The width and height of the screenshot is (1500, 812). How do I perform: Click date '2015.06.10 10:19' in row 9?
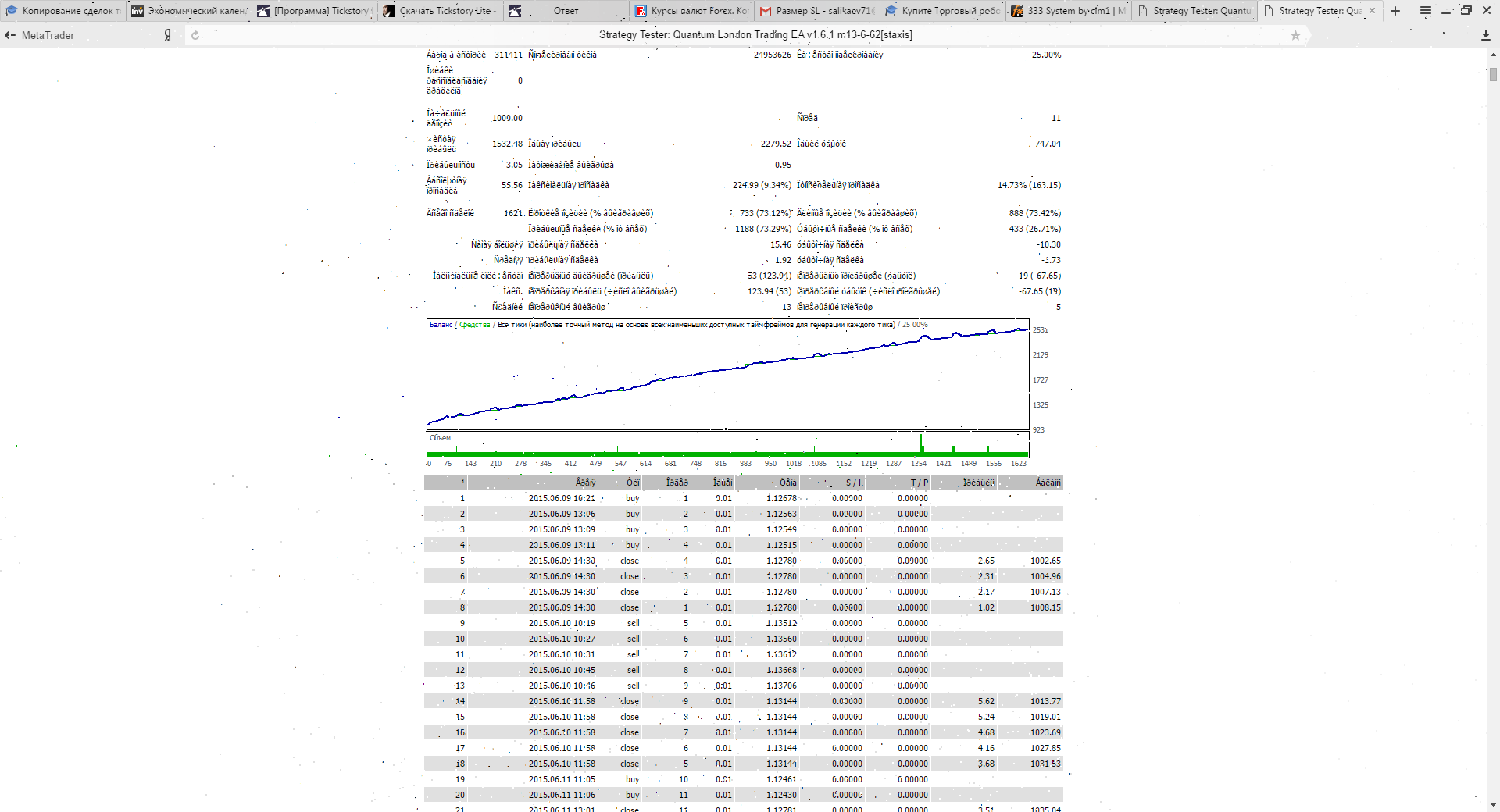coord(562,623)
